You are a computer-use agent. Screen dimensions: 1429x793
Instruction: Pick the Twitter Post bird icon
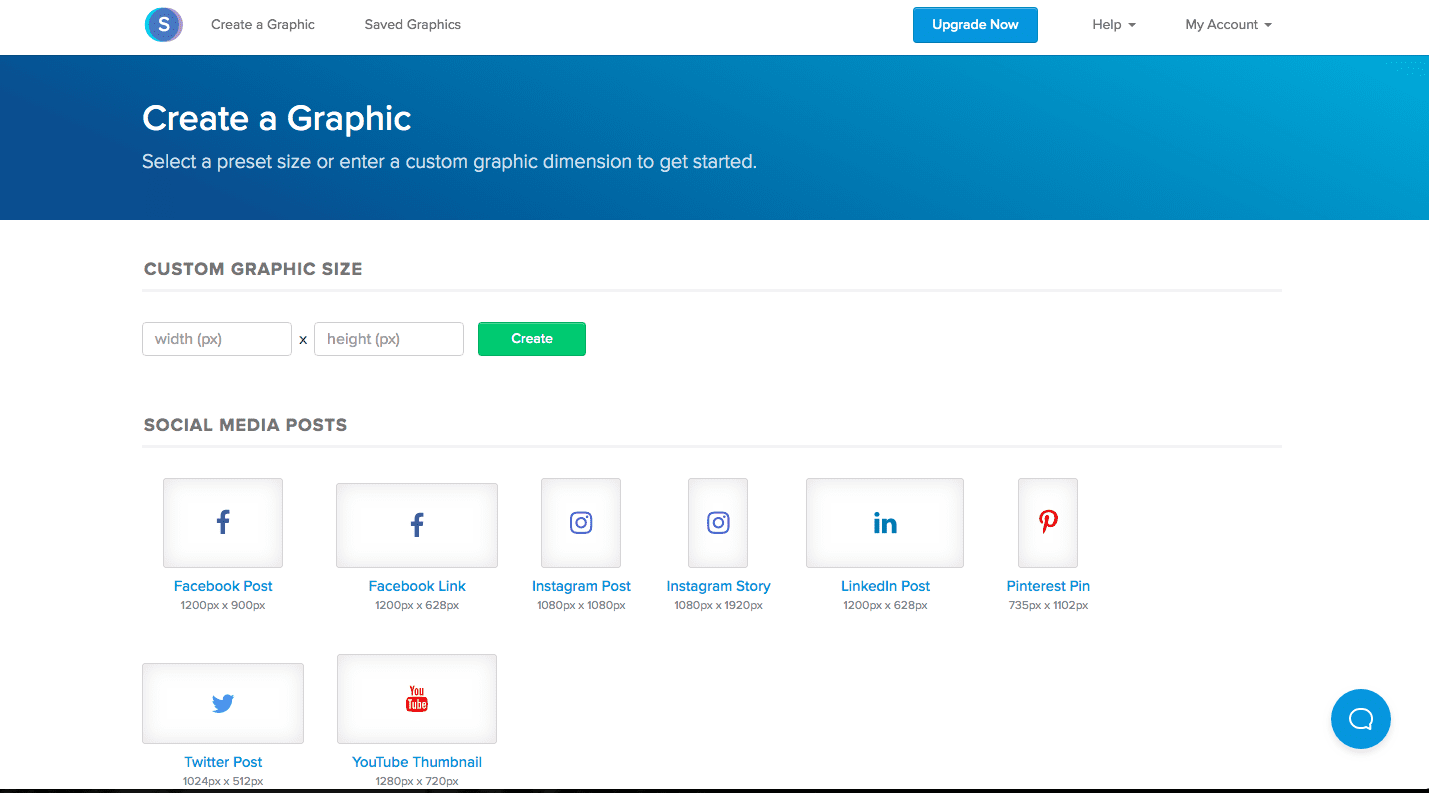(x=223, y=704)
